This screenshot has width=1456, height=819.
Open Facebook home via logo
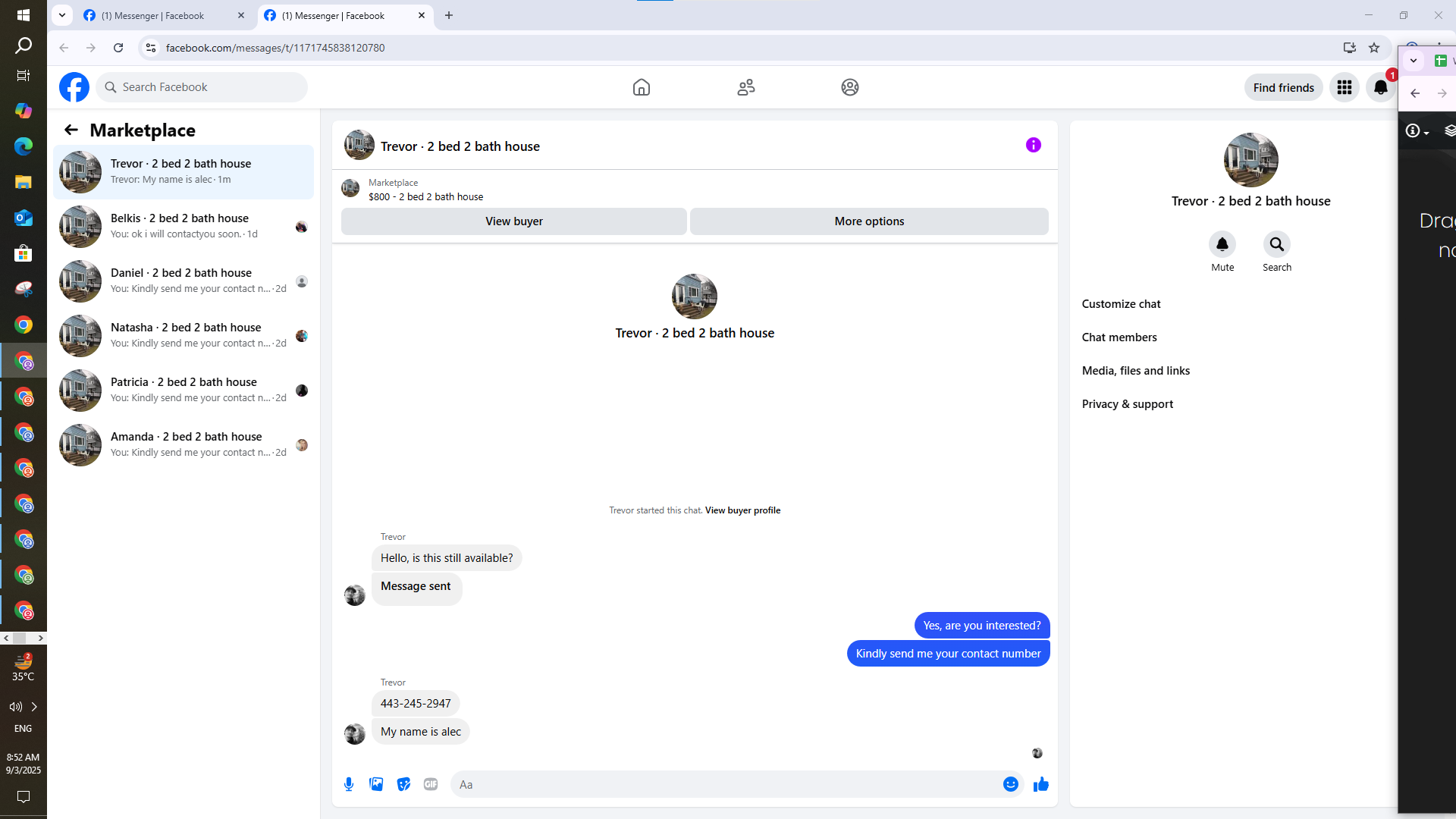(x=74, y=87)
